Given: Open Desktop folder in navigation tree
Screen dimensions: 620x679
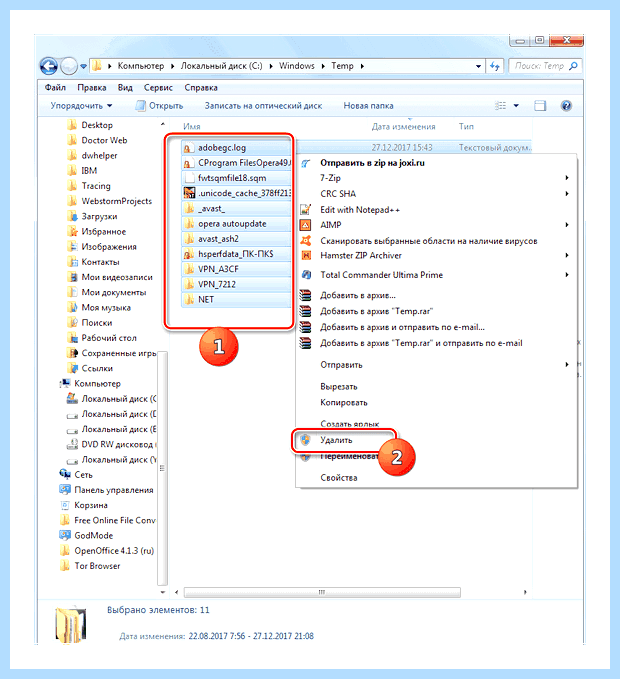Looking at the screenshot, I should (x=97, y=125).
